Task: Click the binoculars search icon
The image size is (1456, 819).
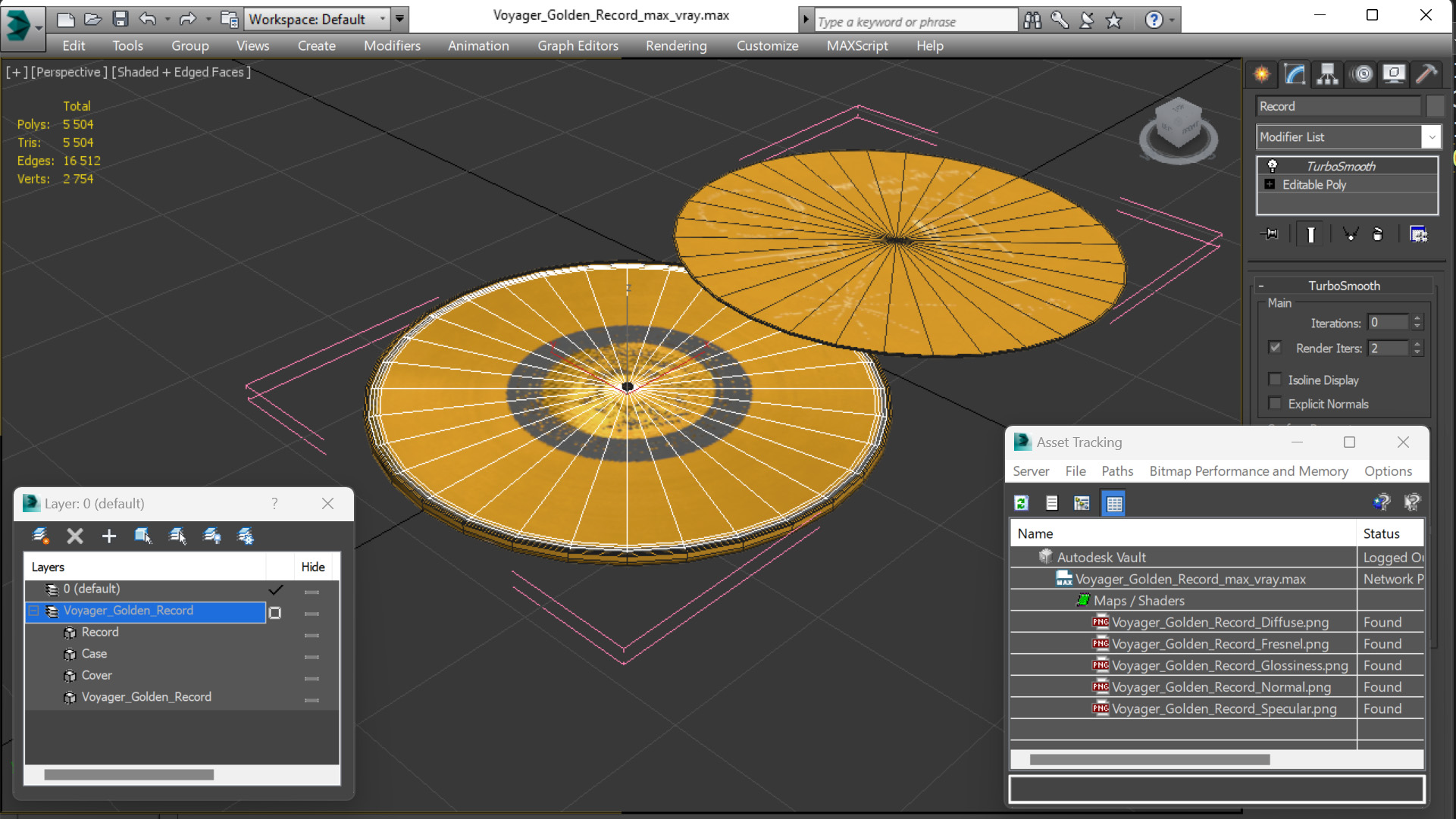Action: click(x=1032, y=20)
